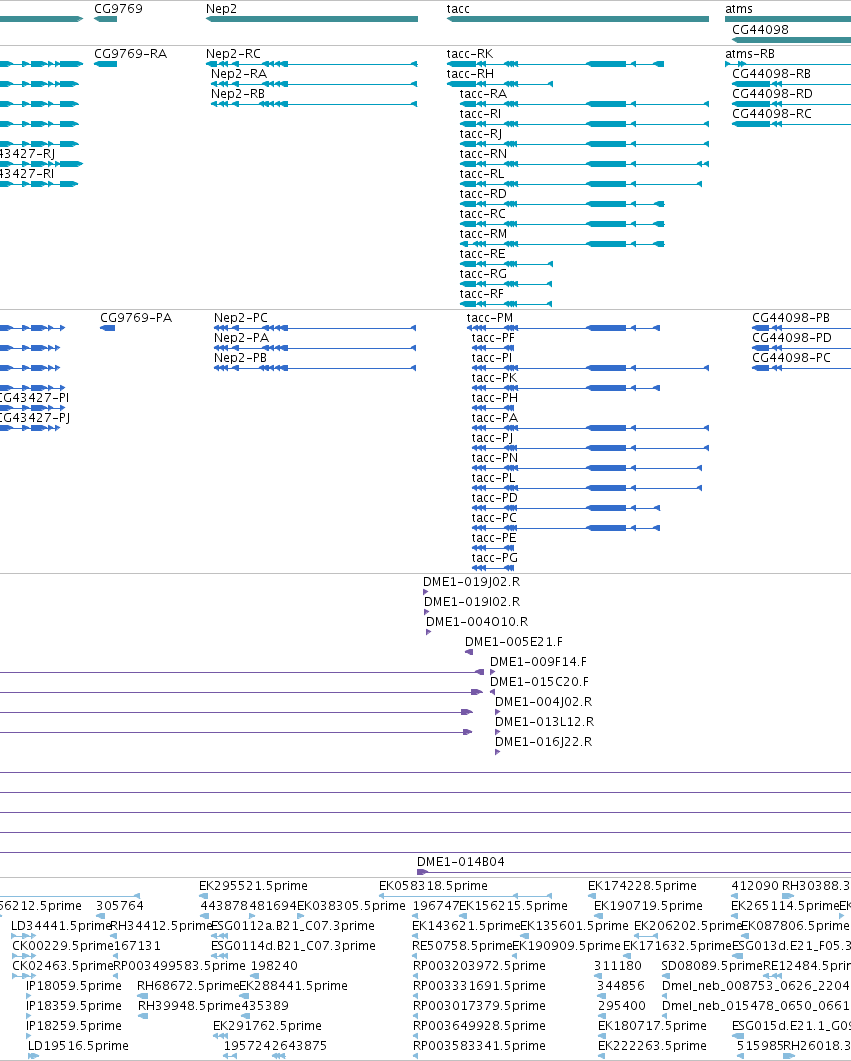
Task: Click the RH68672.5prime EST label
Action: point(188,986)
